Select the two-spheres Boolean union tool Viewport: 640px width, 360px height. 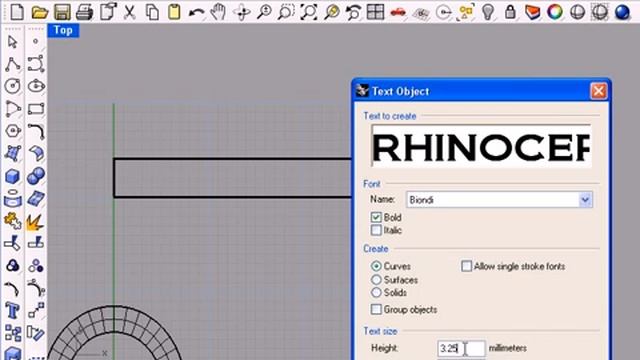tap(36, 176)
